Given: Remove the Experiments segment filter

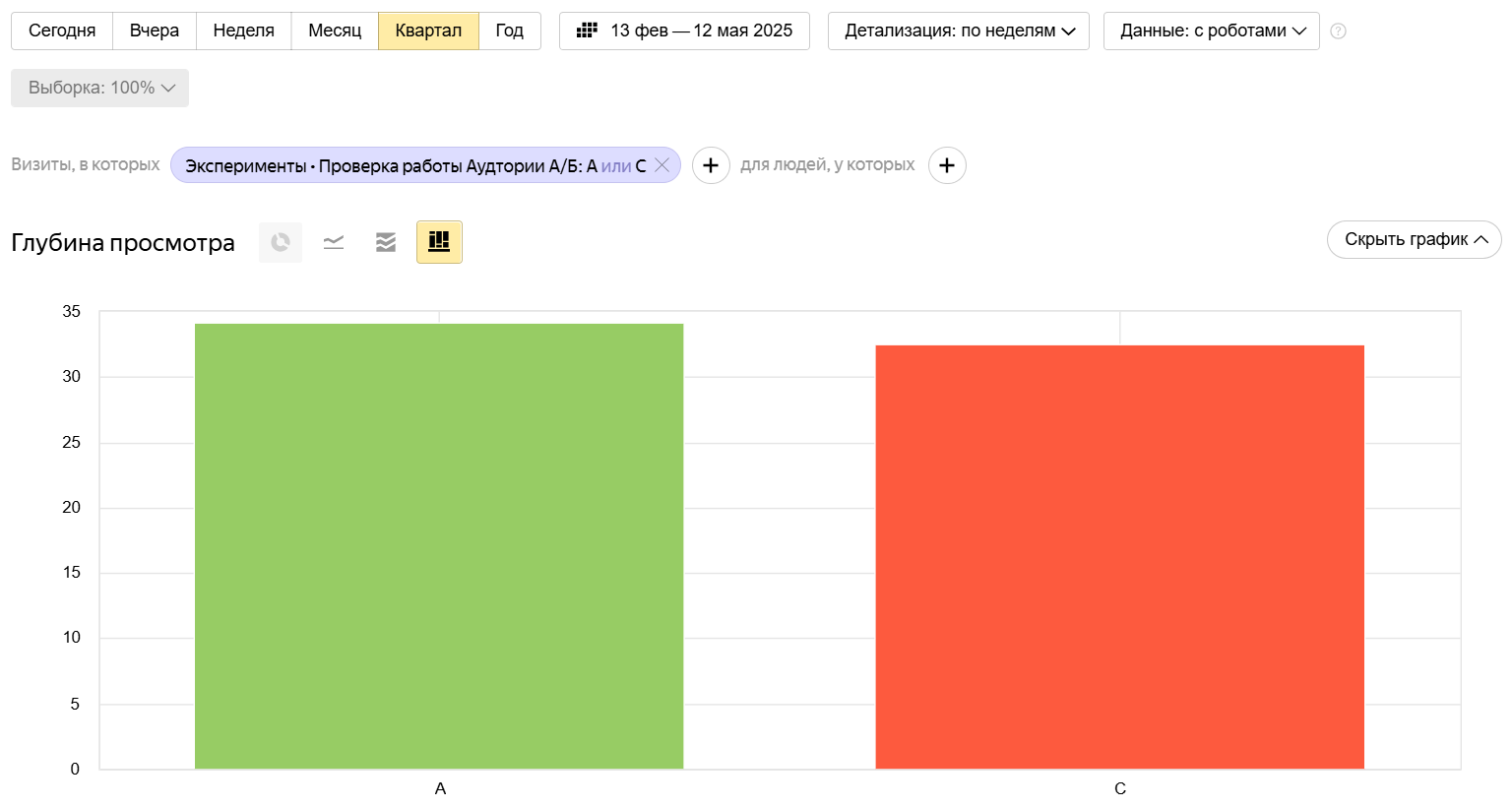Looking at the screenshot, I should [x=662, y=165].
